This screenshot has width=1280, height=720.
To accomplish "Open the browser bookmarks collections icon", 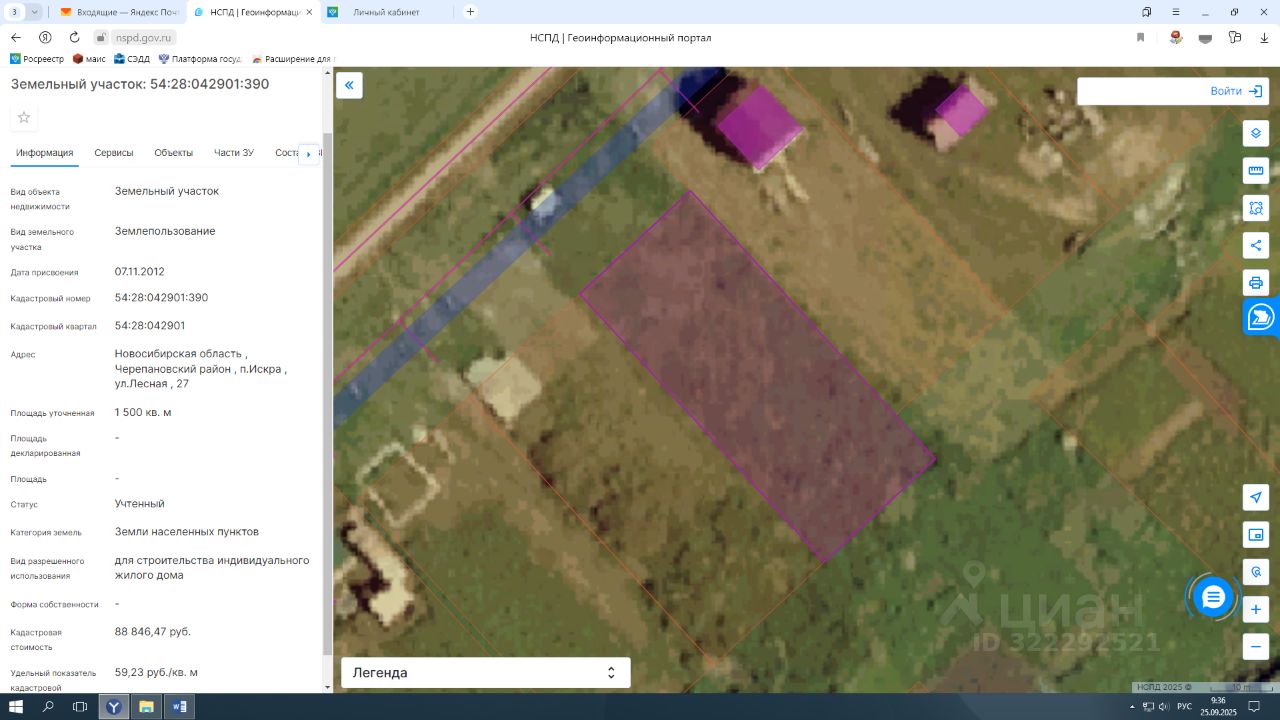I will [1147, 12].
